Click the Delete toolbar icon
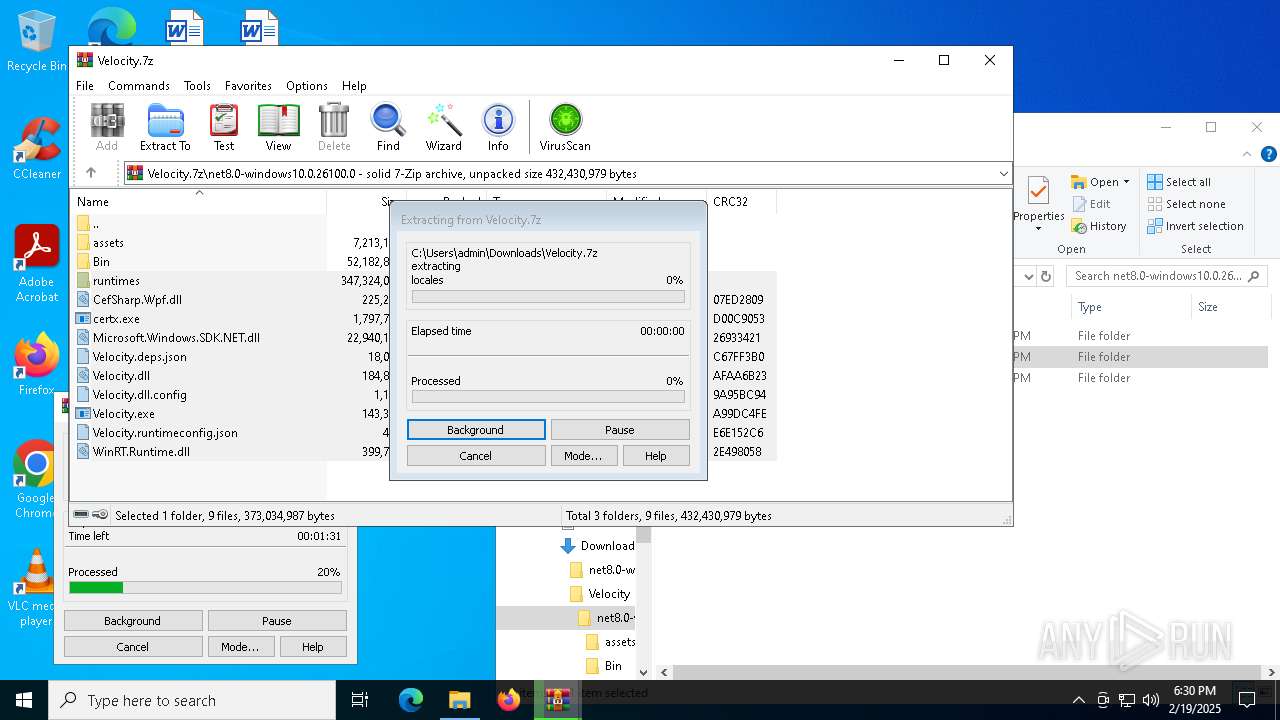The image size is (1280, 720). [x=334, y=127]
